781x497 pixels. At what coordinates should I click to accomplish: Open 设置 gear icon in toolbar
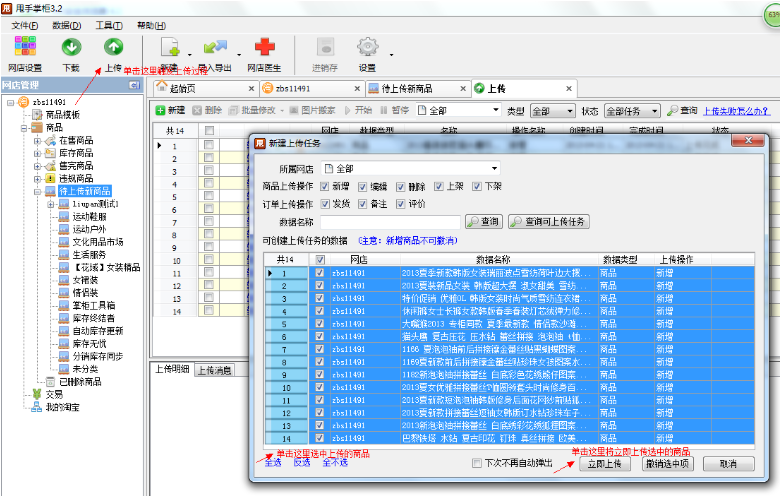point(367,47)
